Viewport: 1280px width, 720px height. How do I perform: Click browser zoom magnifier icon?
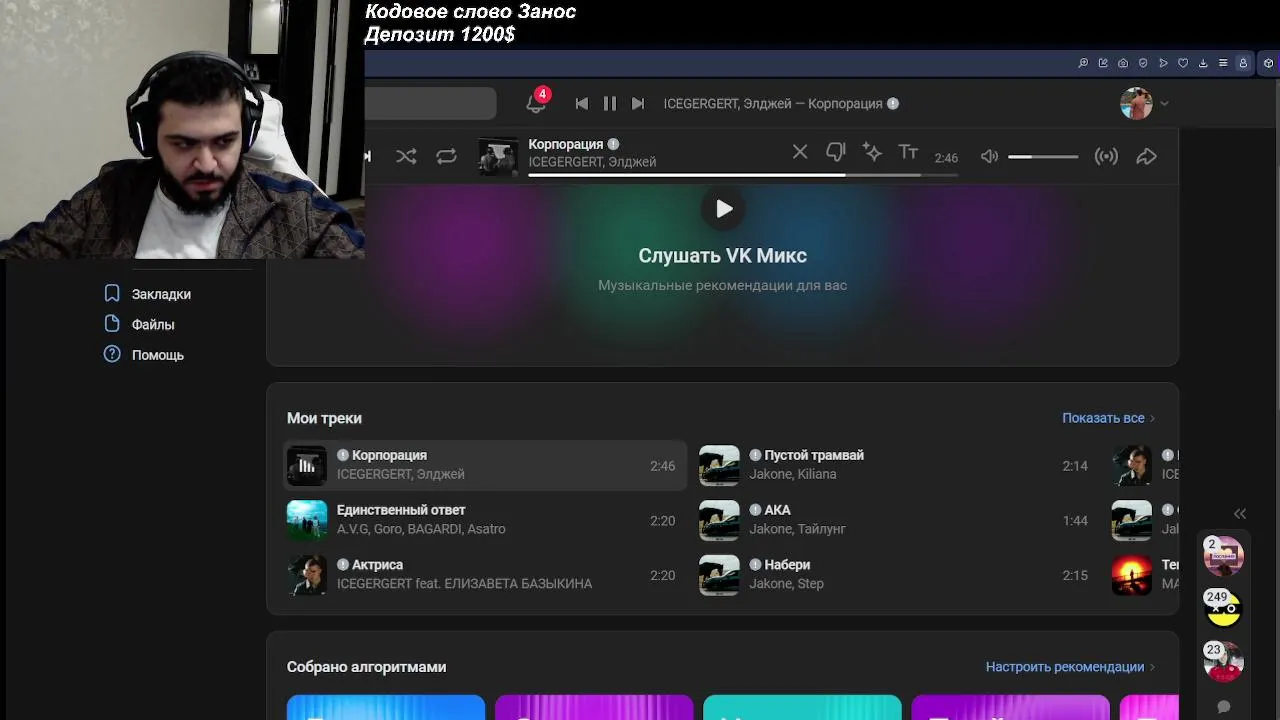(1083, 63)
